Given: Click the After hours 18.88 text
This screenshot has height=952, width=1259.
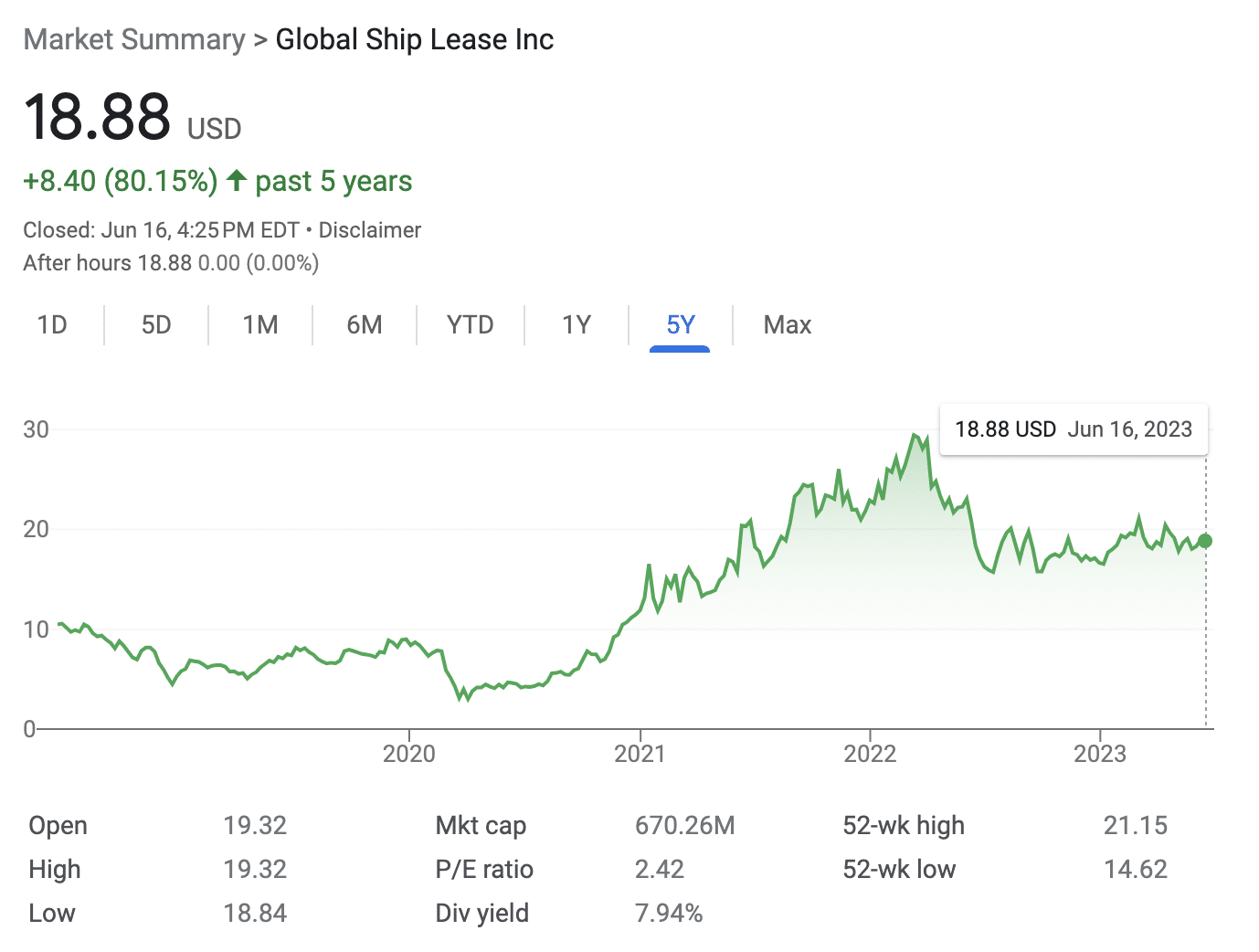Looking at the screenshot, I should [x=108, y=263].
